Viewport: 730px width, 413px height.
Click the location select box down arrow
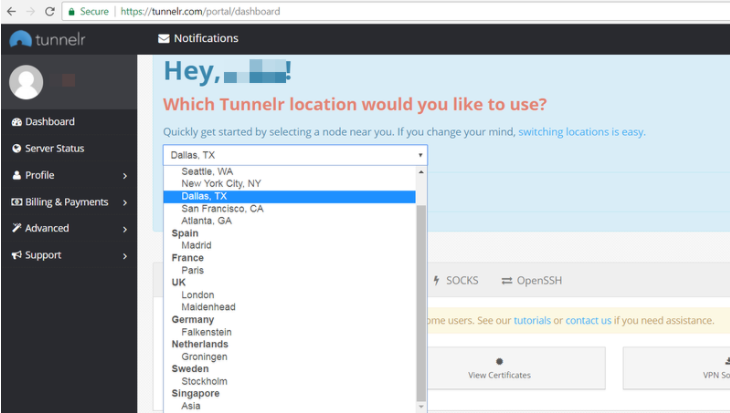click(x=420, y=155)
